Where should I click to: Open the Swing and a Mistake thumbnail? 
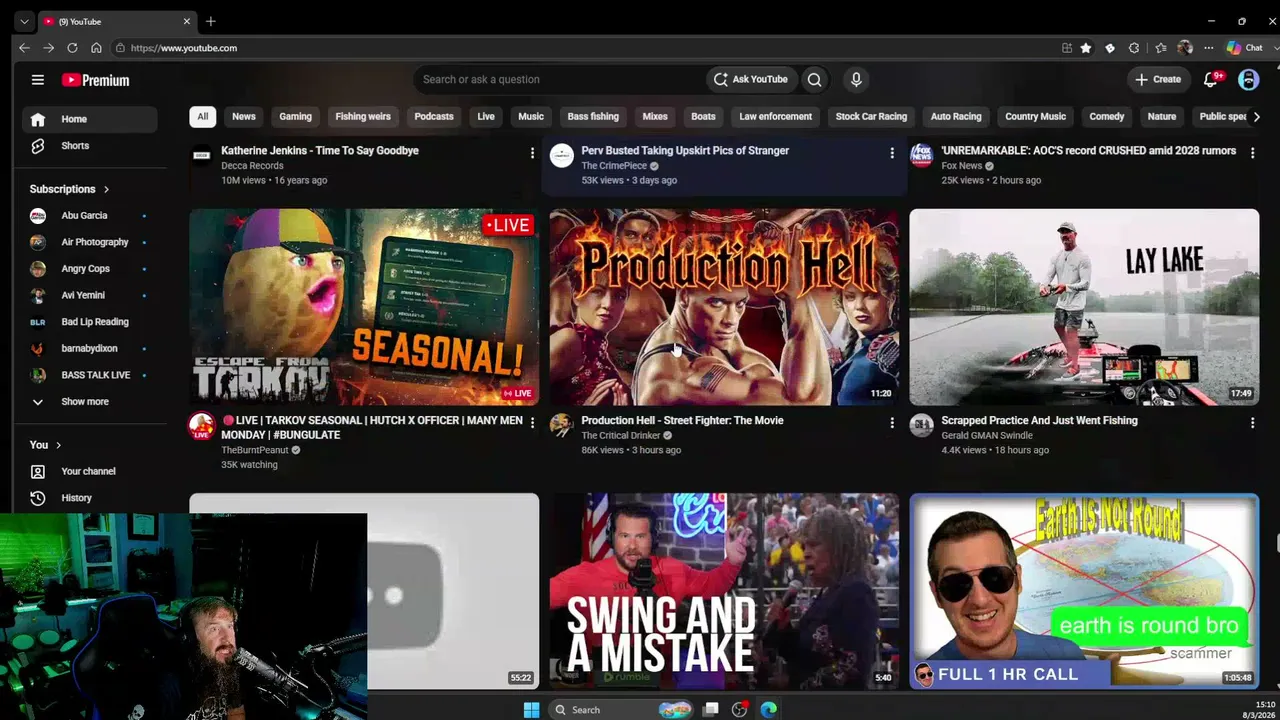724,591
